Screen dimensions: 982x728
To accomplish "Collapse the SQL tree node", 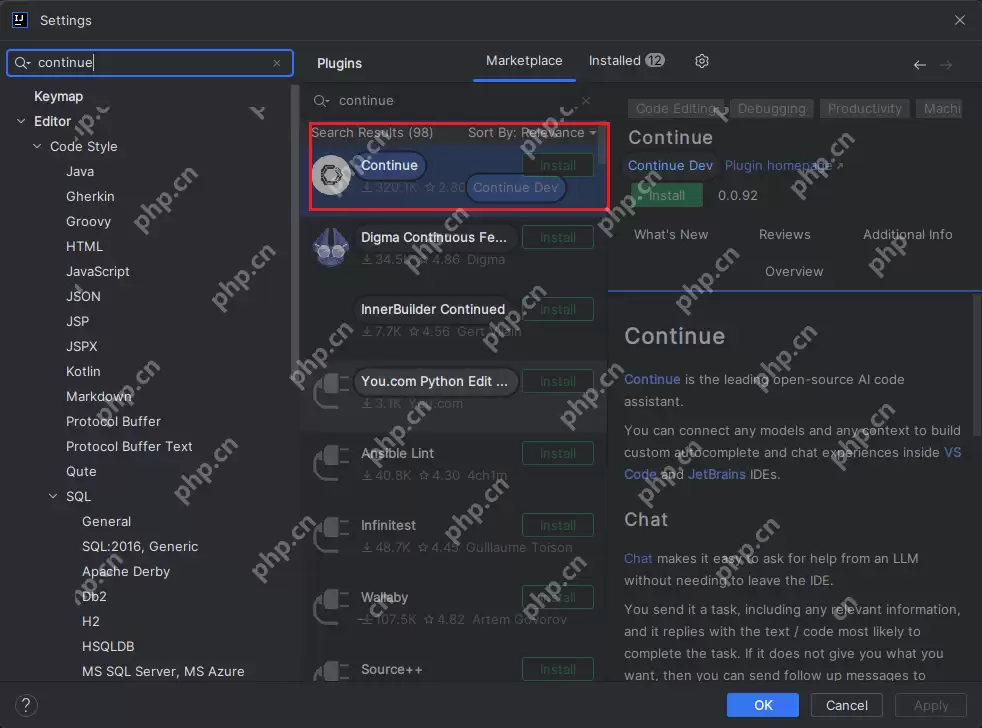I will (x=54, y=497).
